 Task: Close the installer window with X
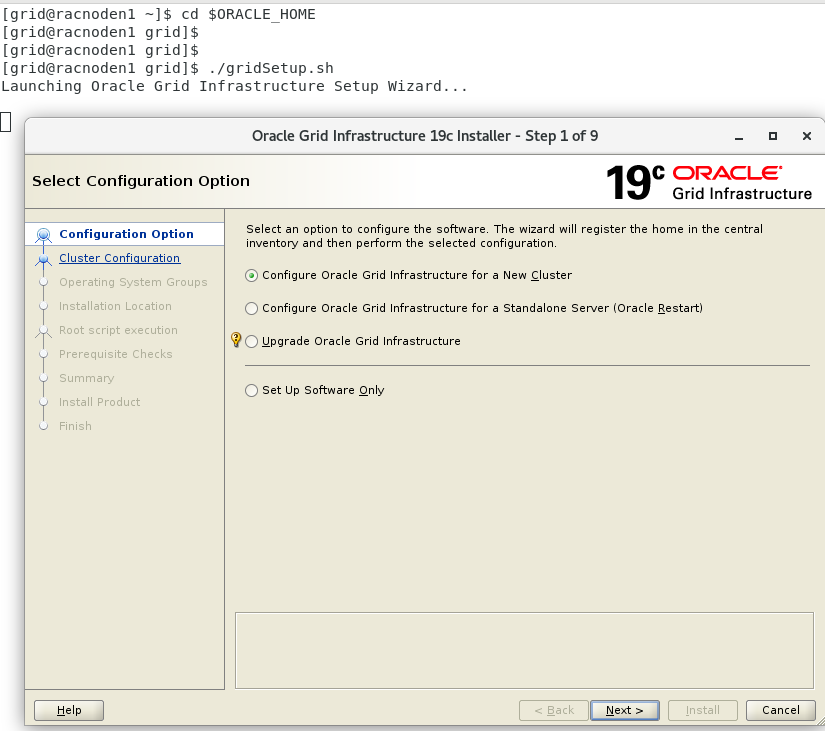pos(807,136)
